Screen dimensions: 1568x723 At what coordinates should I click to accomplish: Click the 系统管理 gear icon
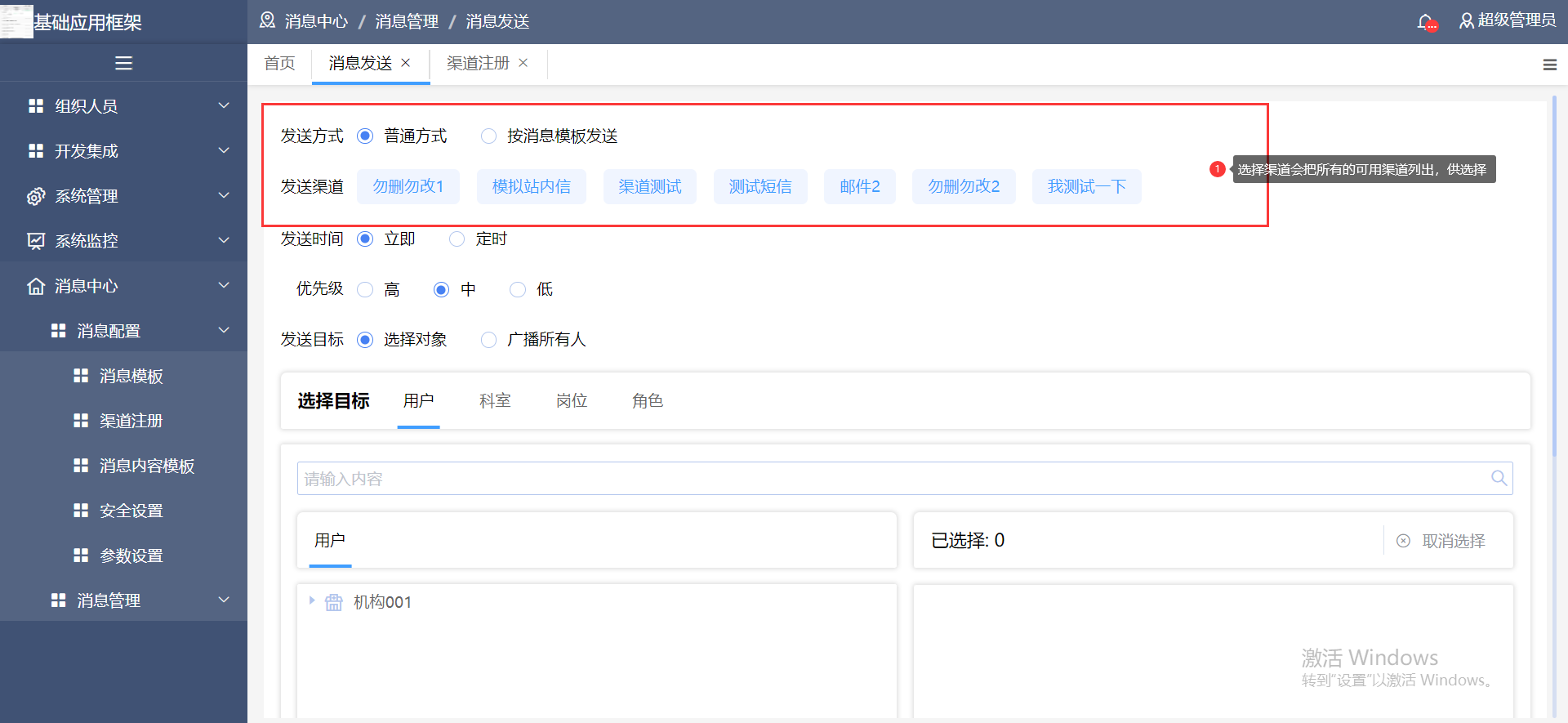point(36,196)
